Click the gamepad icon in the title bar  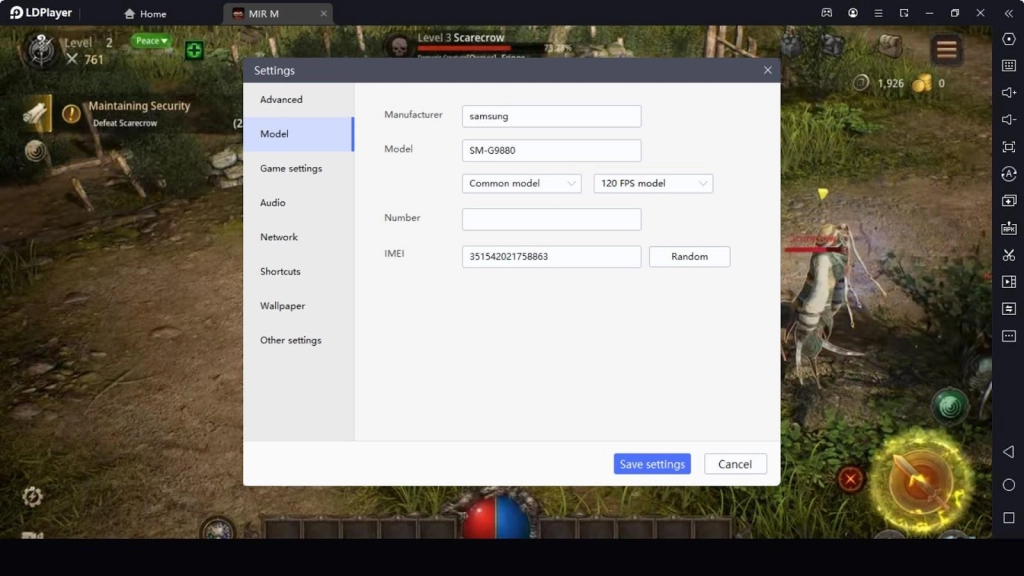825,12
